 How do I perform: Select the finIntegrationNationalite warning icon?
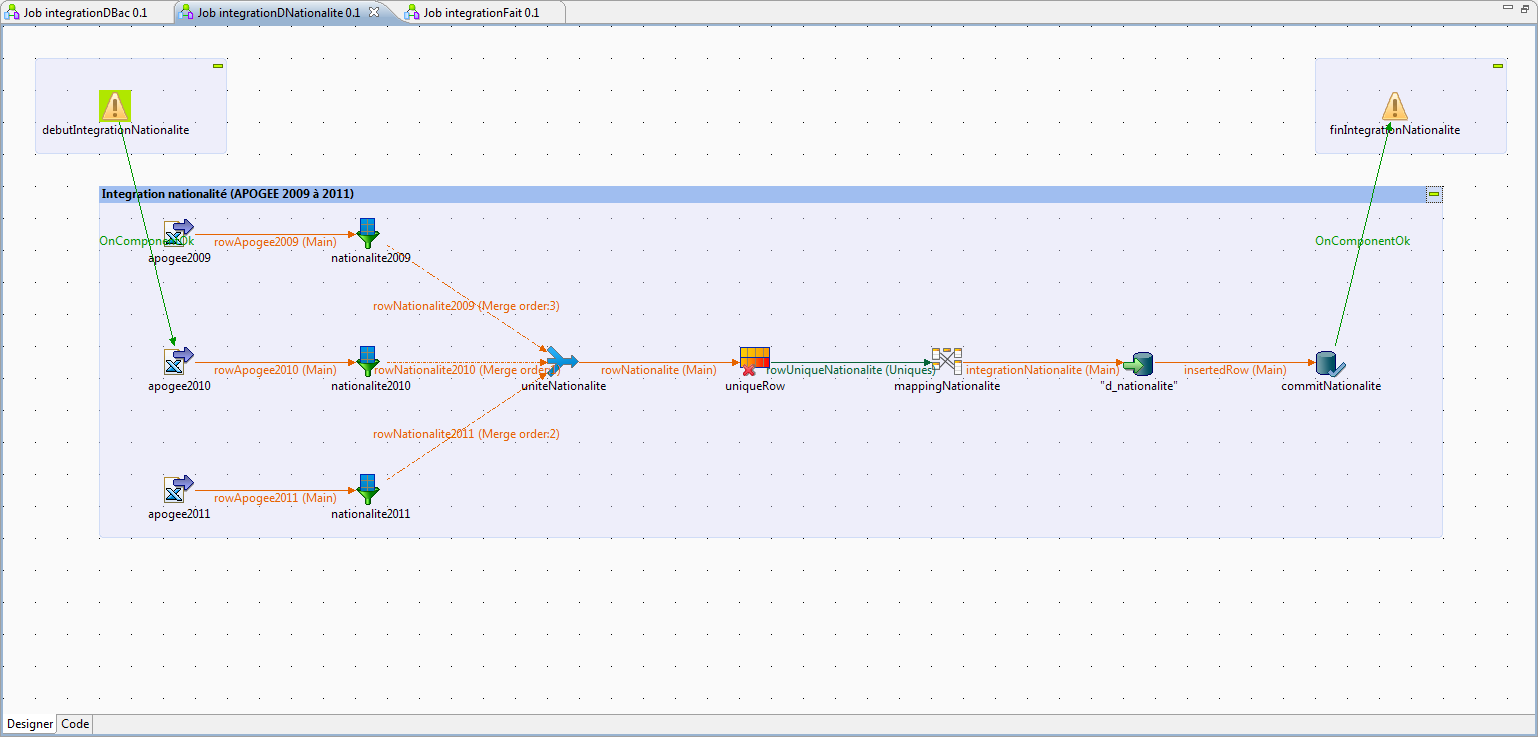[1394, 106]
